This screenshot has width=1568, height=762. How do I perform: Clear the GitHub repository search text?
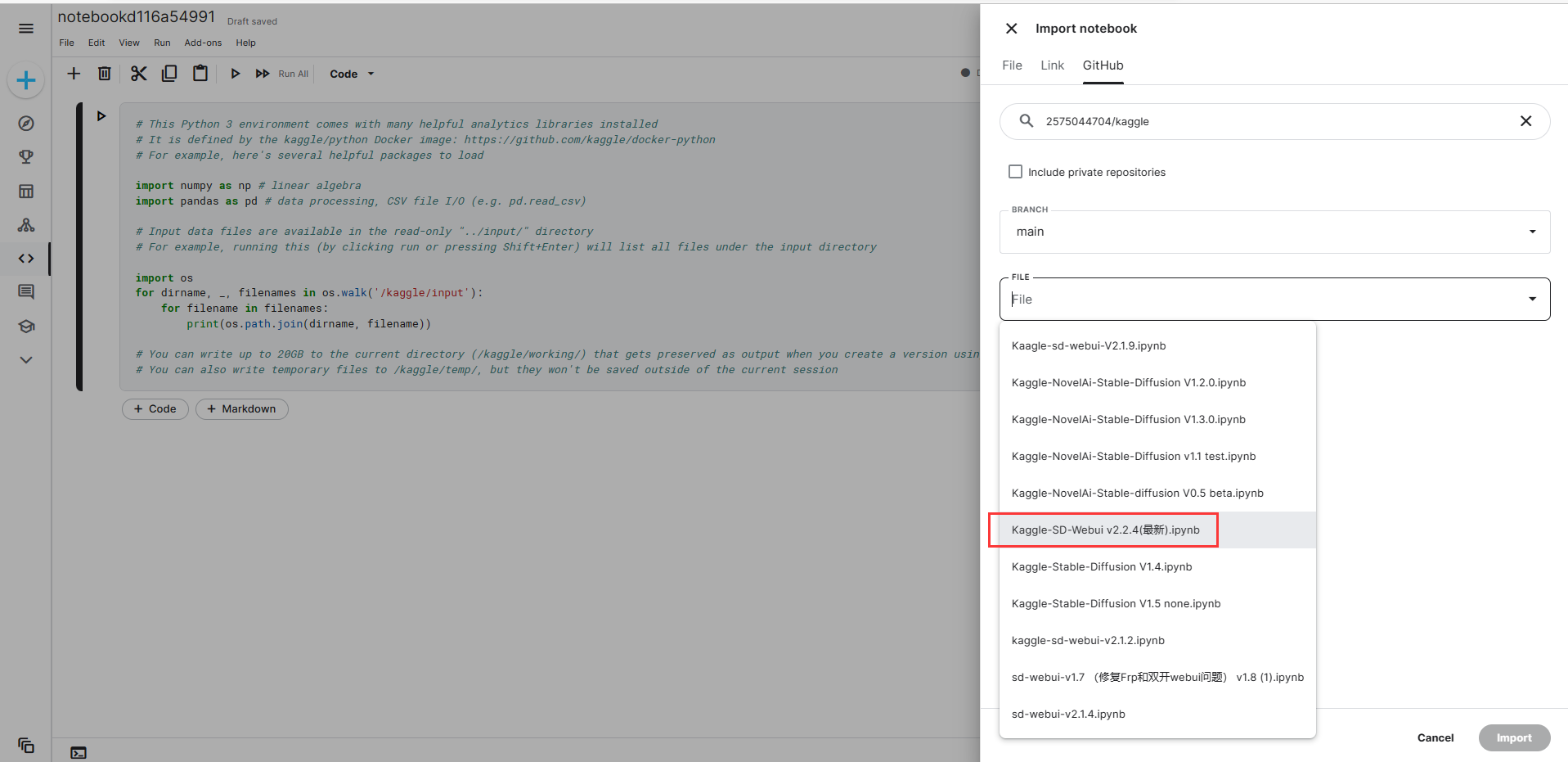[1526, 121]
